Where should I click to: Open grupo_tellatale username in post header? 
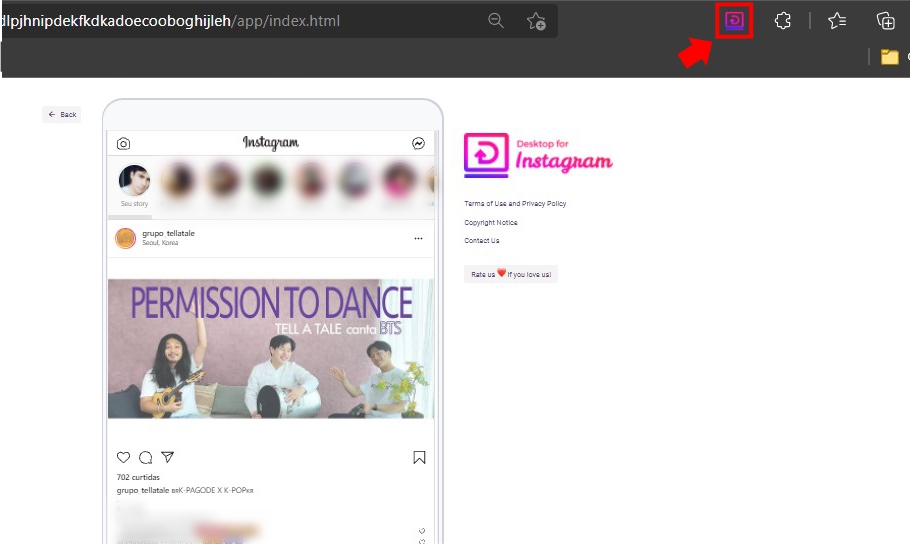click(168, 233)
